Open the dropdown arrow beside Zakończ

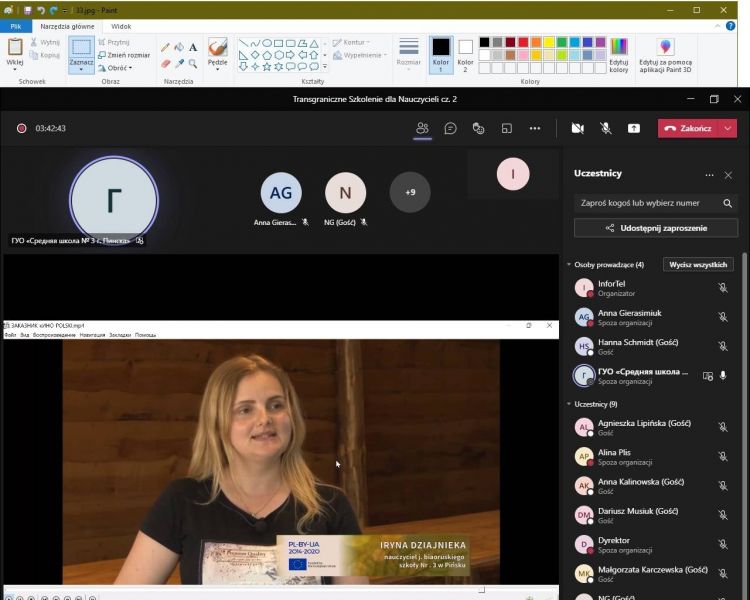(x=728, y=128)
